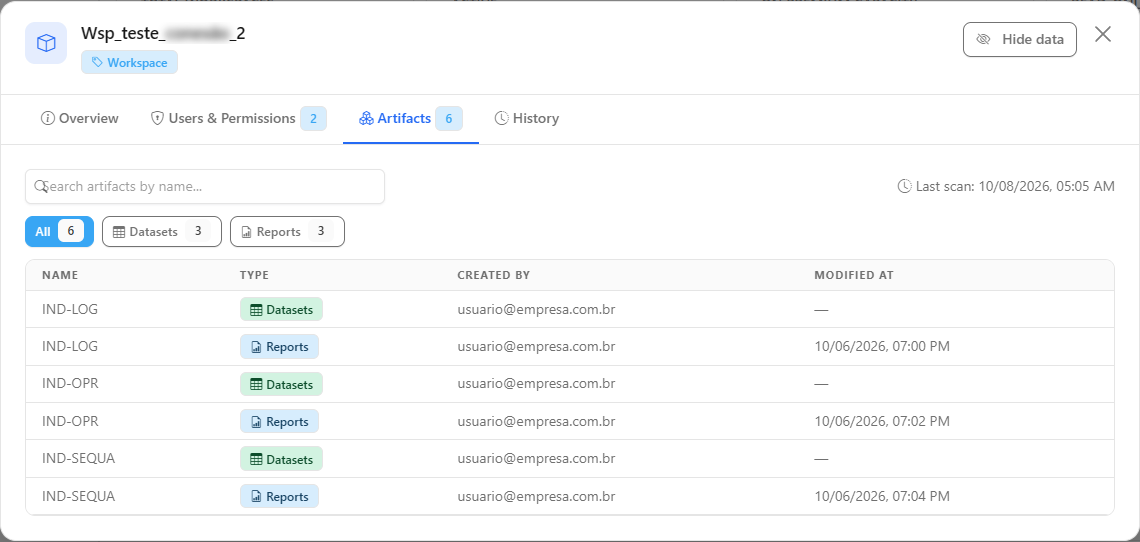Click the Artifacts count badge 6

pyautogui.click(x=449, y=119)
